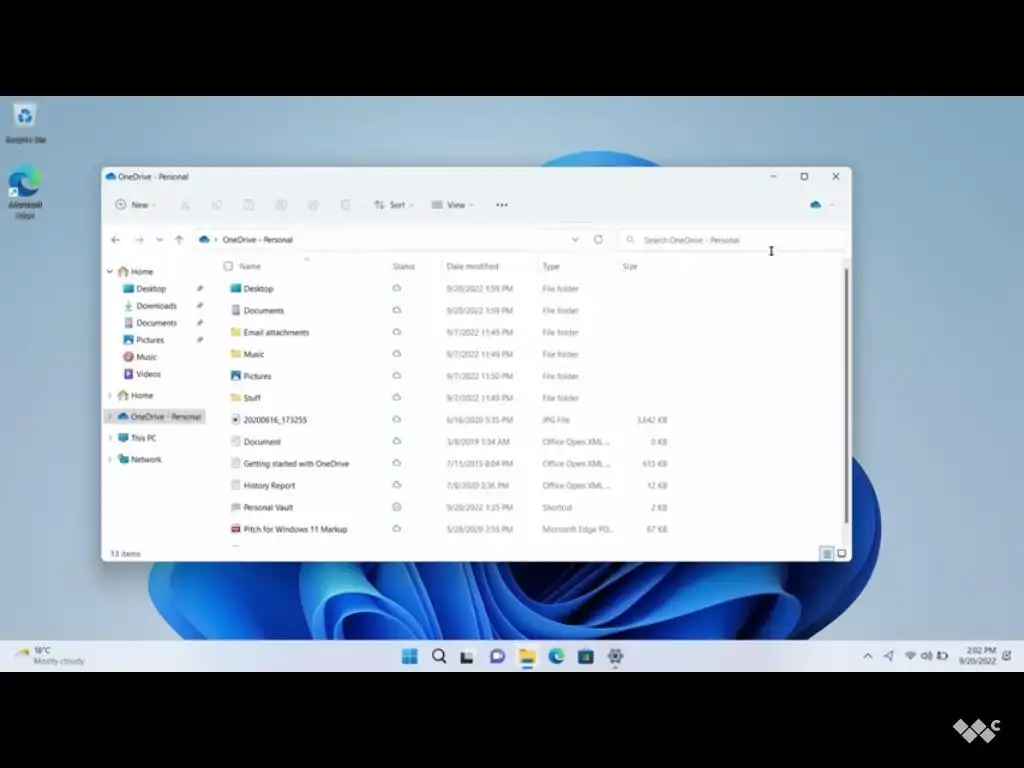Tick the select-all checkbox beside Name
This screenshot has height=768, width=1024.
click(x=228, y=266)
